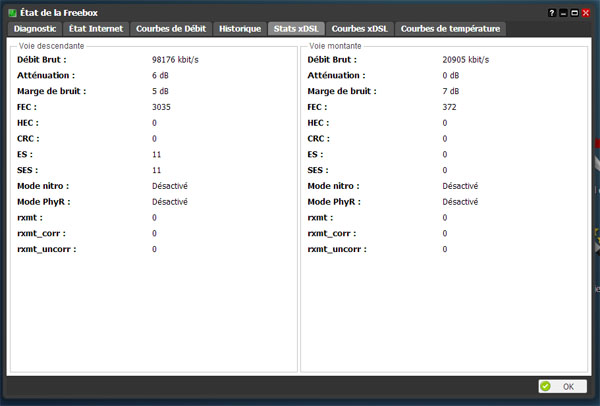Close the État de la Freebox window

586,13
